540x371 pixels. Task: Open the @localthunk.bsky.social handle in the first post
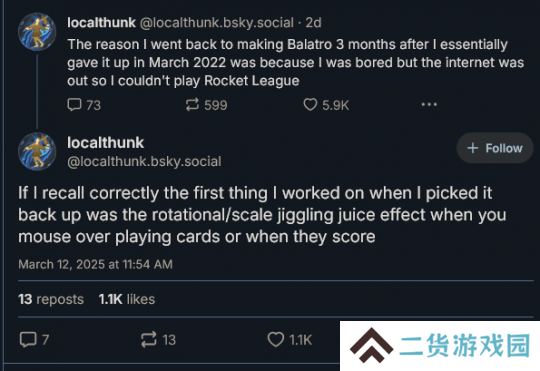[x=217, y=23]
